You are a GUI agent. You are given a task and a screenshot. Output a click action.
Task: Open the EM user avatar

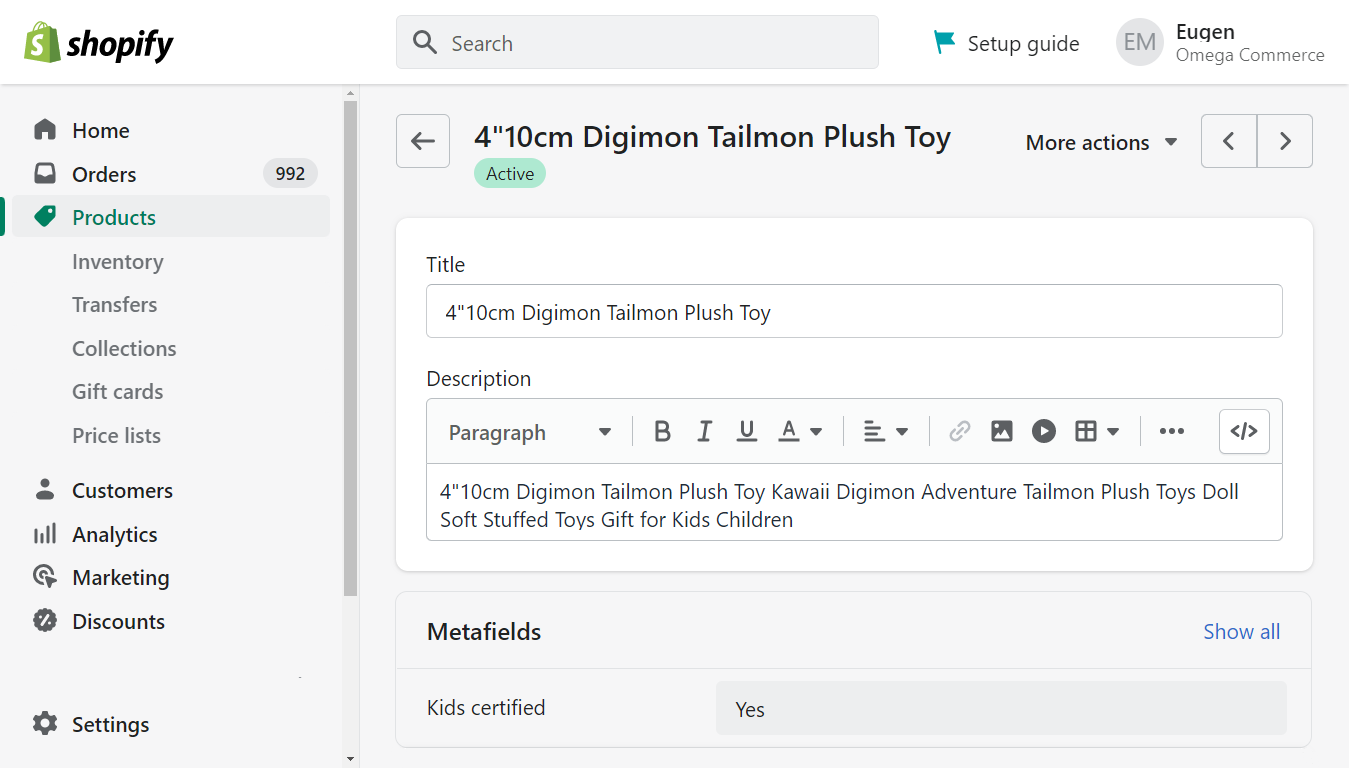[x=1140, y=42]
